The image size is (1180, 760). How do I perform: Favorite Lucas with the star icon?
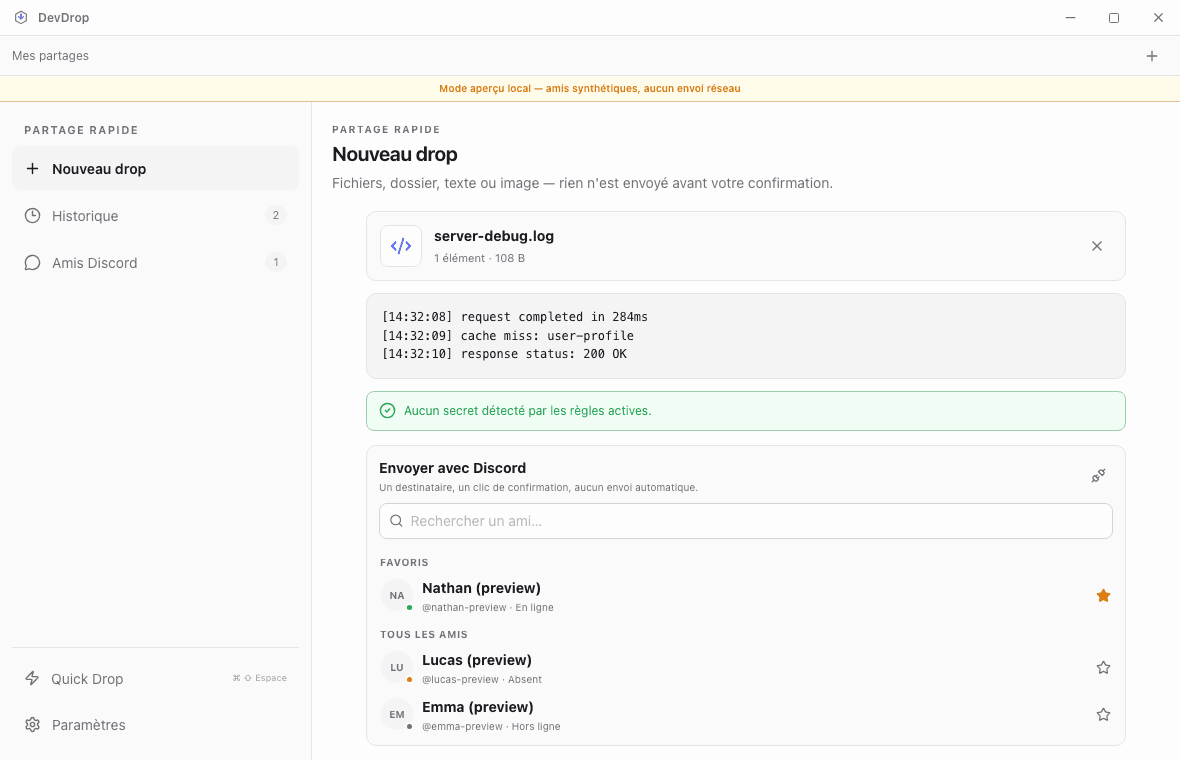click(1103, 667)
